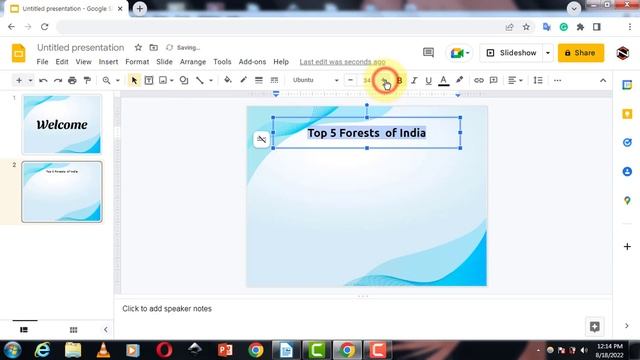Open the Insert menu
640x360 pixels.
pyautogui.click(x=108, y=62)
